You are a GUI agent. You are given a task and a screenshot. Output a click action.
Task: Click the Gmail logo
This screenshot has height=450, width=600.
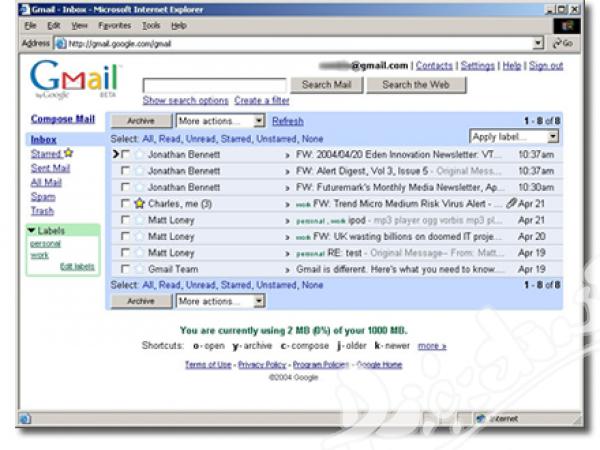75,79
